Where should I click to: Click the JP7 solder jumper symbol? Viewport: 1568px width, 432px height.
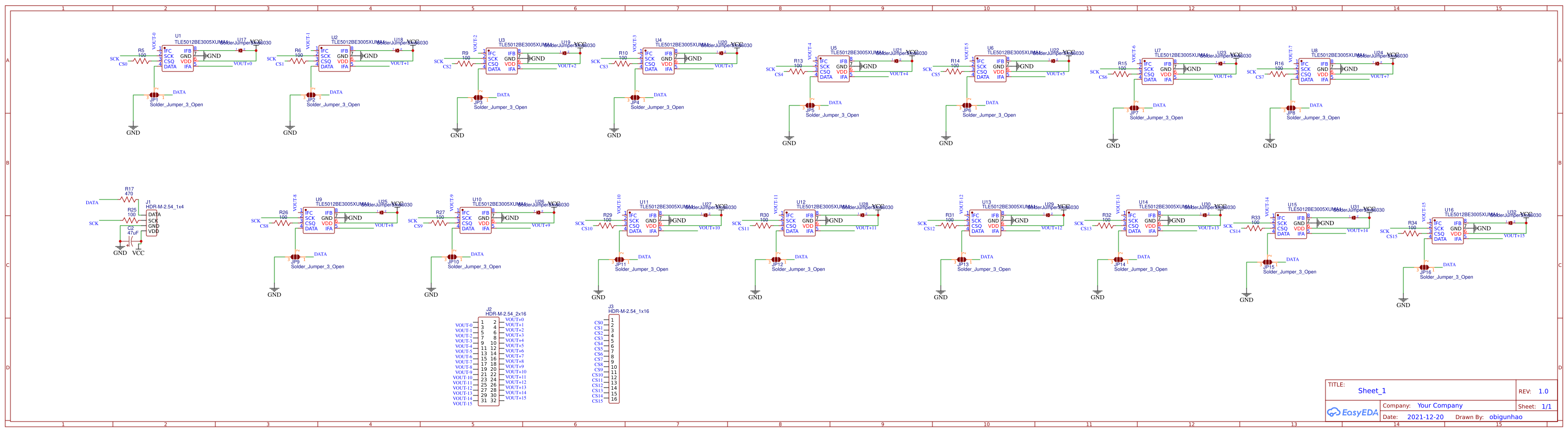(x=1134, y=108)
